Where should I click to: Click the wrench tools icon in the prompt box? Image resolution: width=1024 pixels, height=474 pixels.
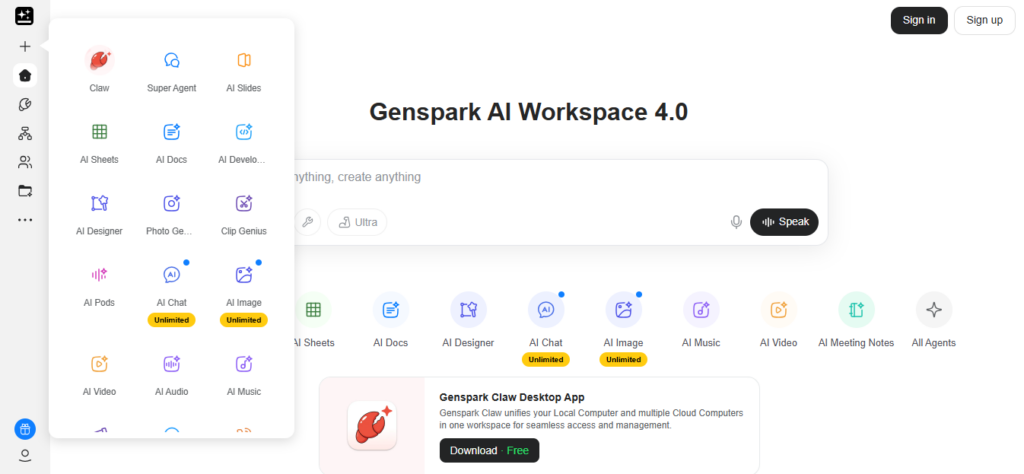[307, 222]
